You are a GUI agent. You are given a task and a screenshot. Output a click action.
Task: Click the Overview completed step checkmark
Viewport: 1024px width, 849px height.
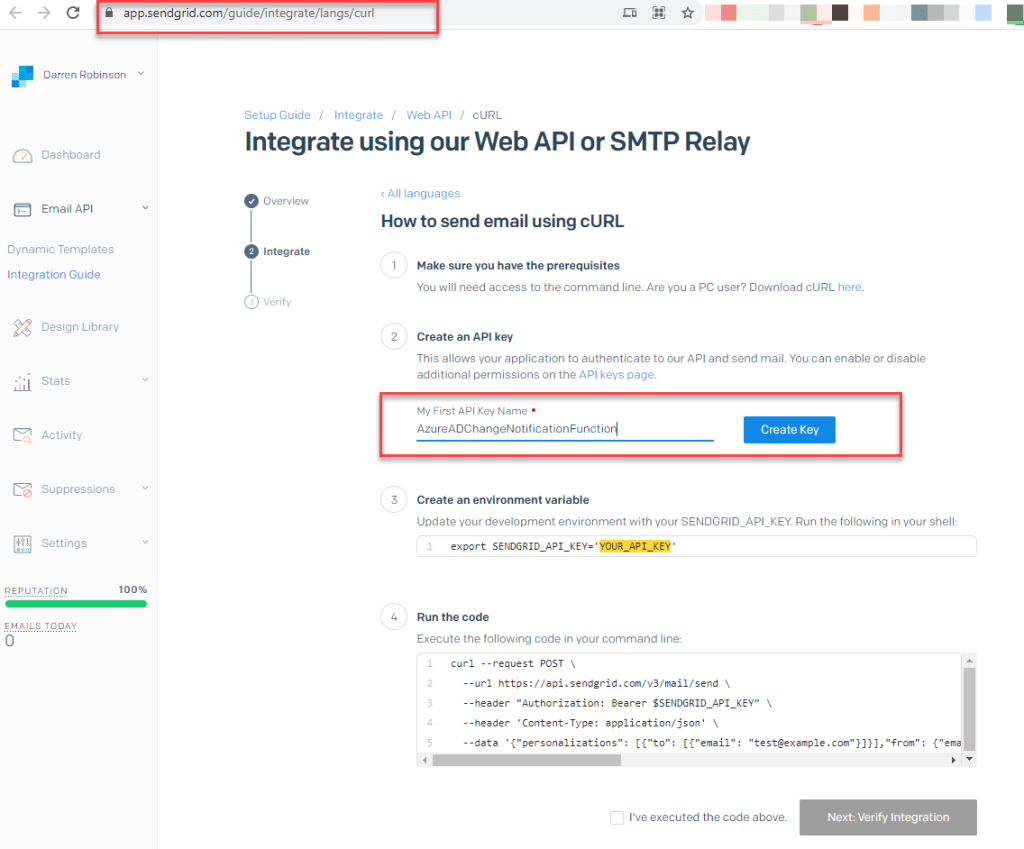(251, 201)
